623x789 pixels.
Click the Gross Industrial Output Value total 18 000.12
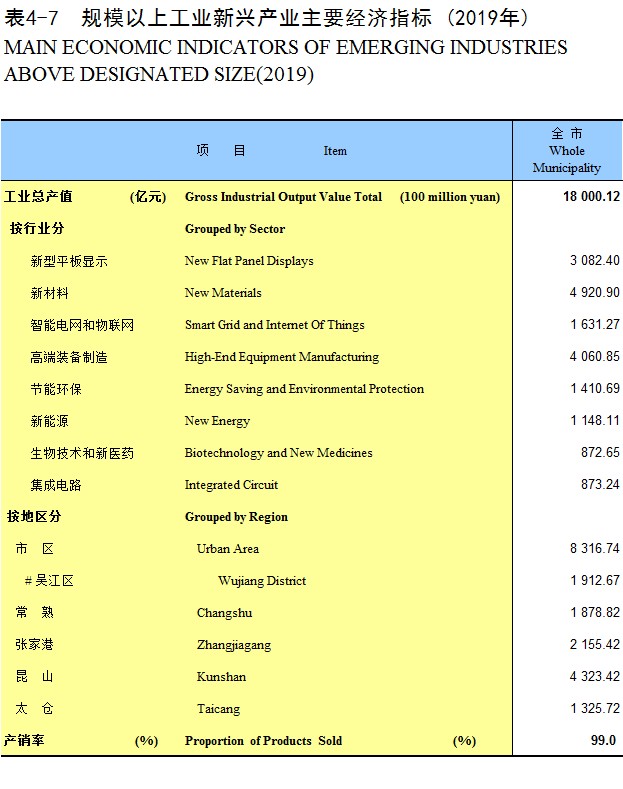[x=591, y=197]
